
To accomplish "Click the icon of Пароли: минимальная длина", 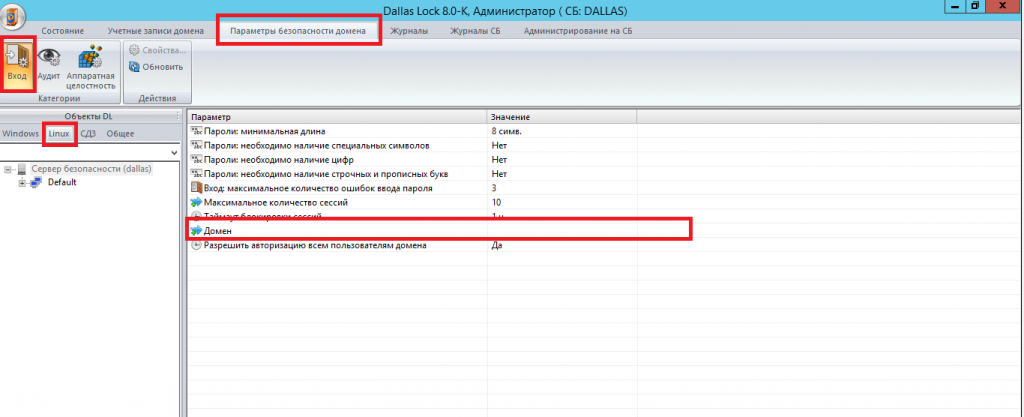I will [197, 131].
